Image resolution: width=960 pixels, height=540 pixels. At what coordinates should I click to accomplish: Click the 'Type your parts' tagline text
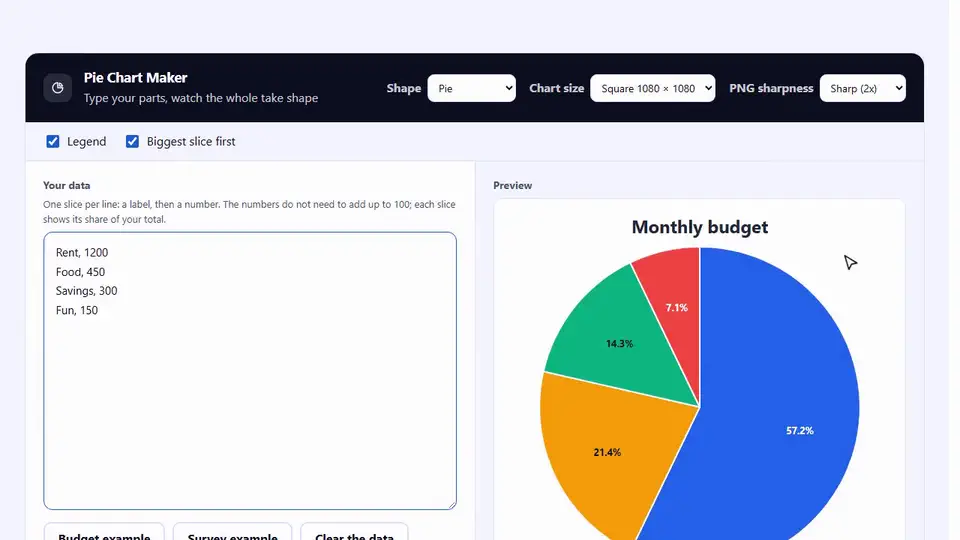[201, 98]
